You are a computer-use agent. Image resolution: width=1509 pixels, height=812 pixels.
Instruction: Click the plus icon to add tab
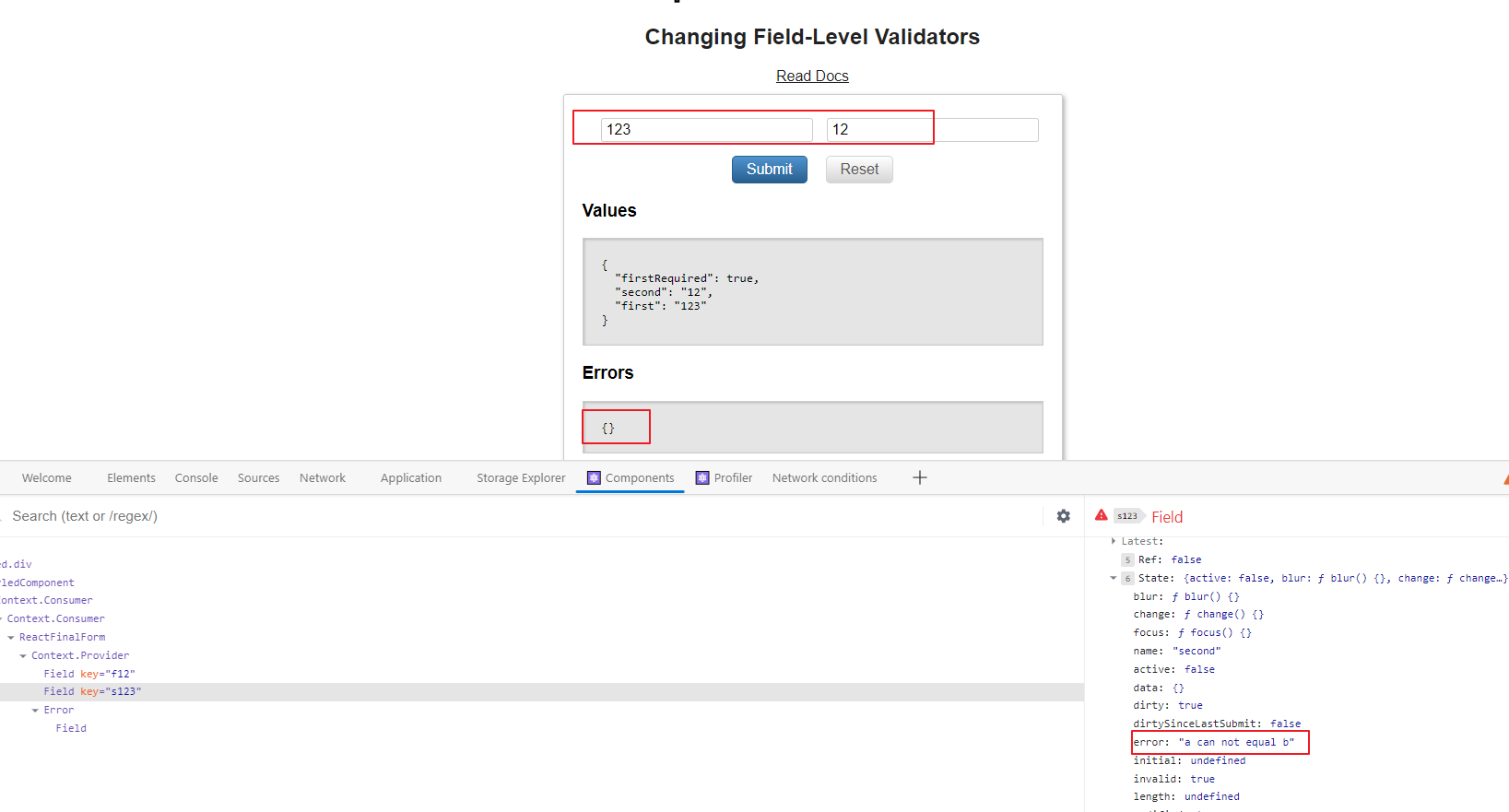[x=919, y=477]
